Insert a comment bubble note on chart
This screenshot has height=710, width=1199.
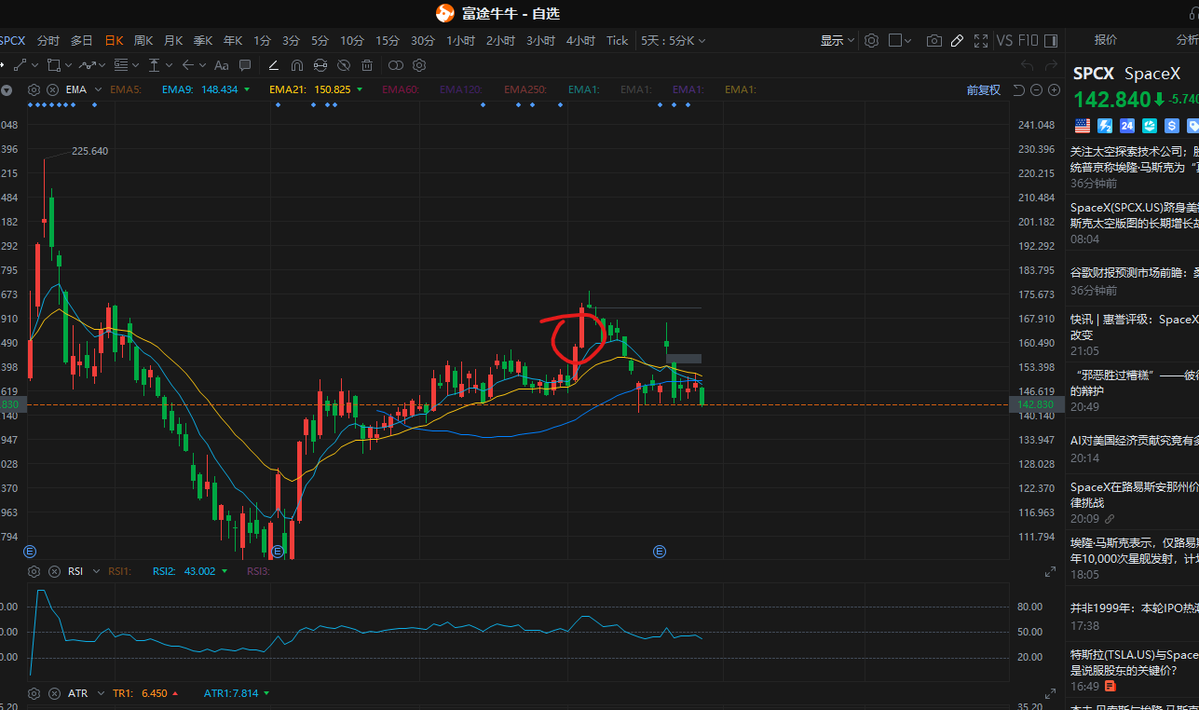click(245, 65)
